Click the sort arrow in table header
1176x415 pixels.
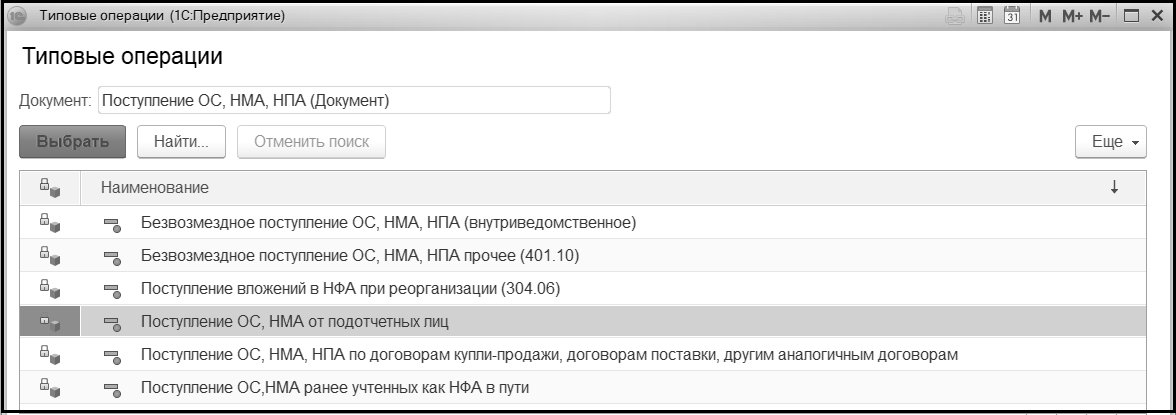(x=1114, y=187)
